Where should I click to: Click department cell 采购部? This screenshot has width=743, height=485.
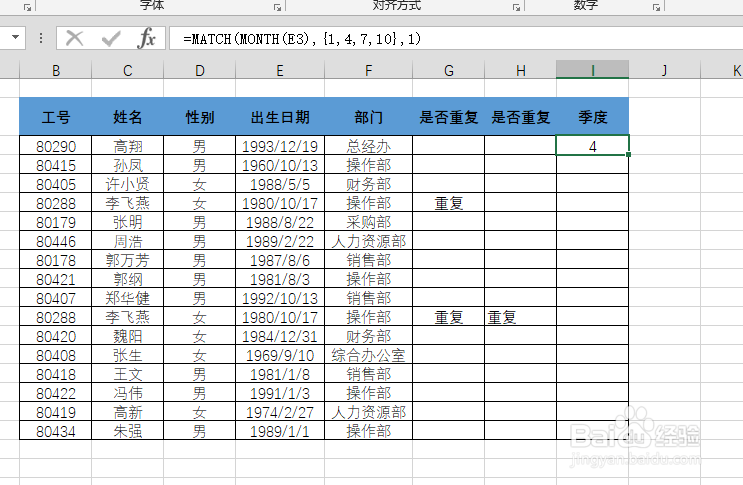369,222
